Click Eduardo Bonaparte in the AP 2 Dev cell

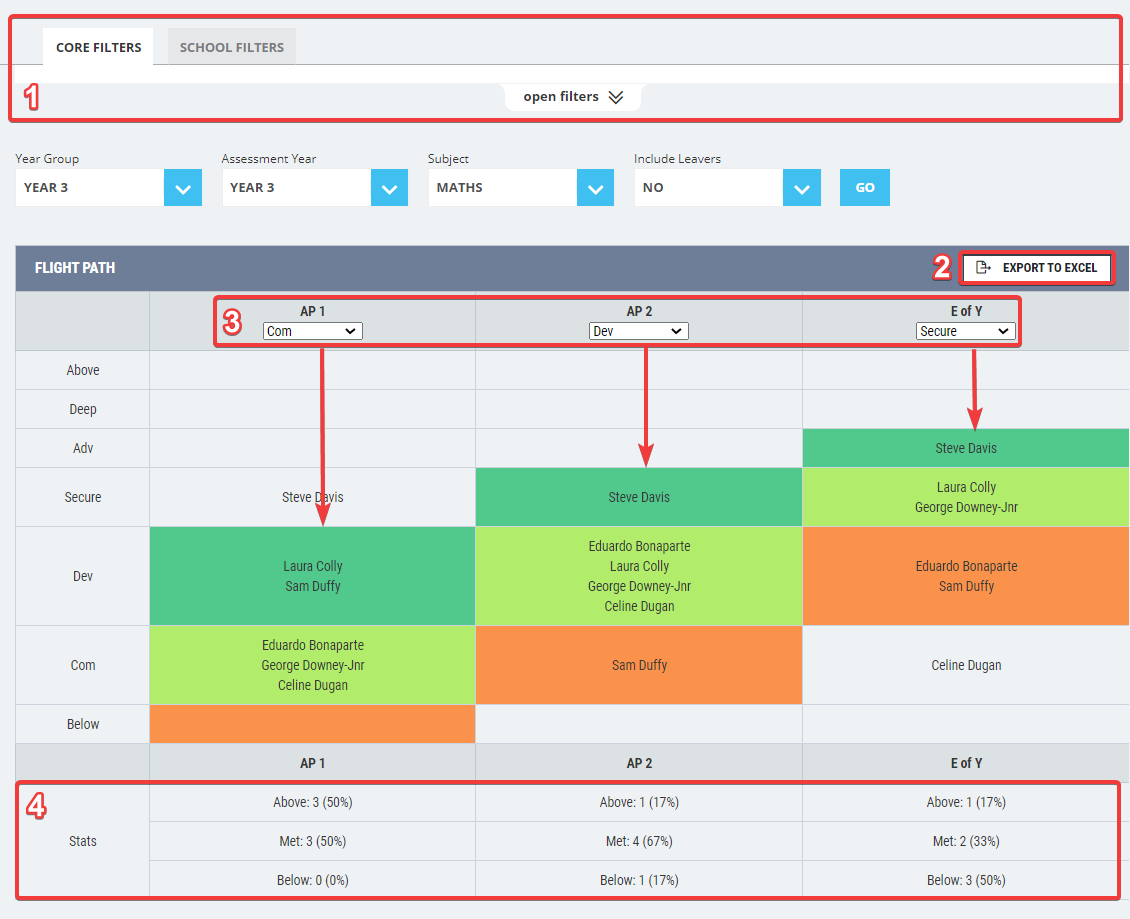tap(639, 546)
